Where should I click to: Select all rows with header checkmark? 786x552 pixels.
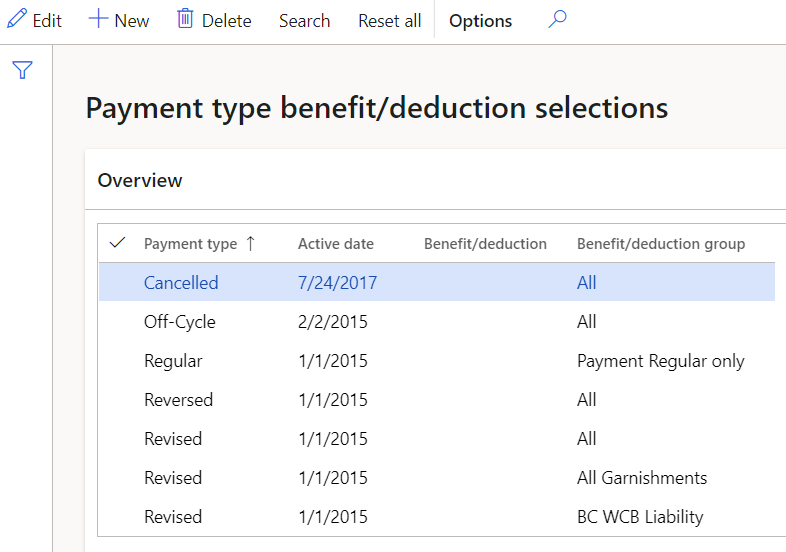[117, 243]
